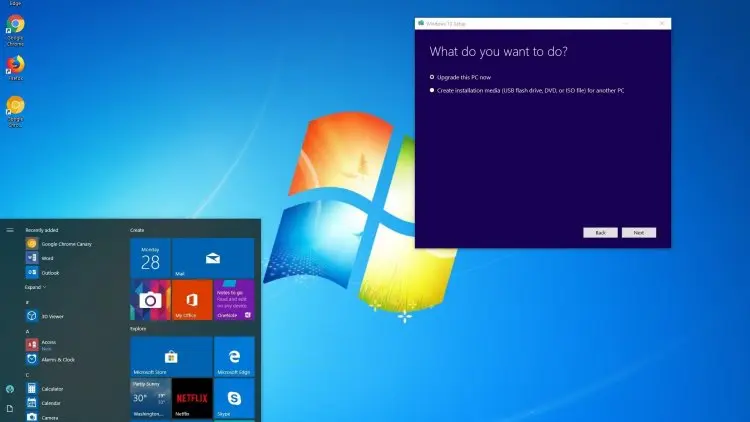This screenshot has width=750, height=422.
Task: Click the 'Create' tile group heading
Action: coord(137,230)
